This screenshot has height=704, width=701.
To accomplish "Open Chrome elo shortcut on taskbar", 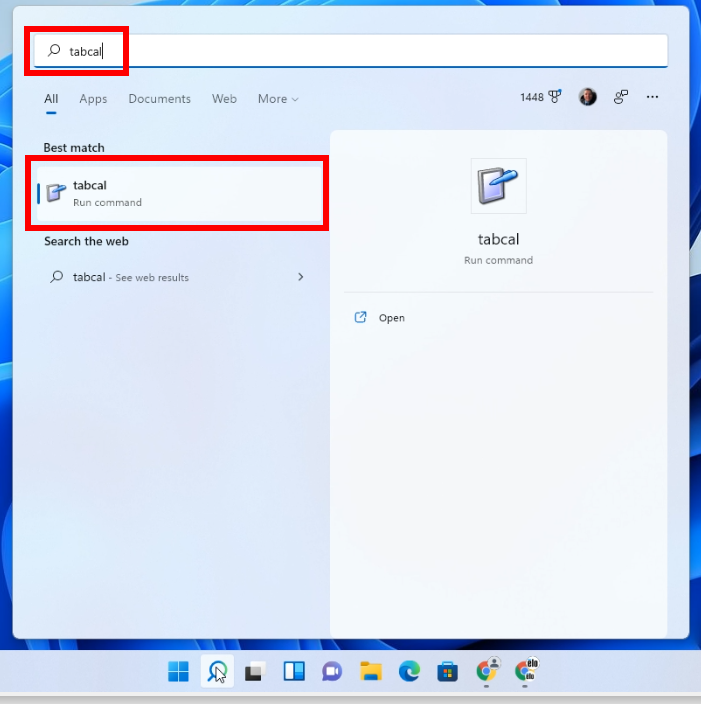I will click(x=526, y=670).
